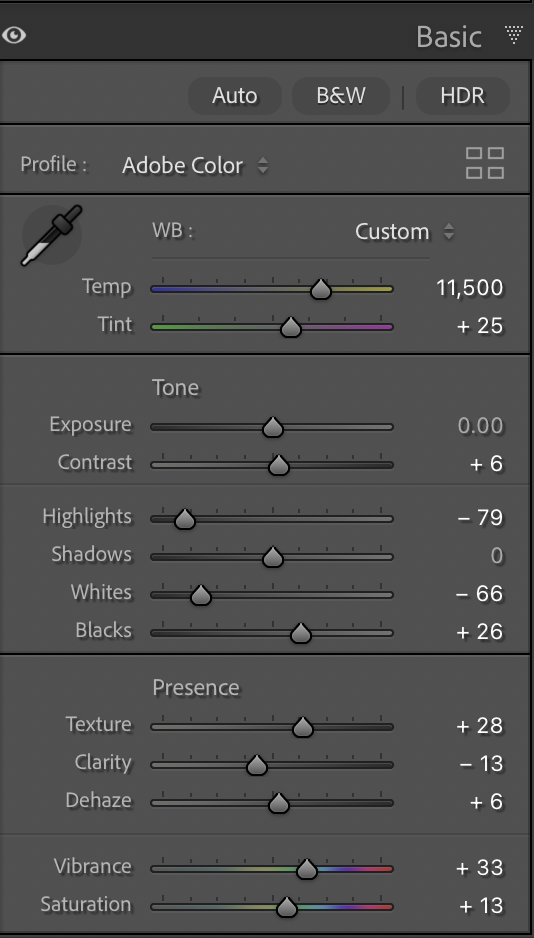
Task: Switch to B&W treatment
Action: 341,96
